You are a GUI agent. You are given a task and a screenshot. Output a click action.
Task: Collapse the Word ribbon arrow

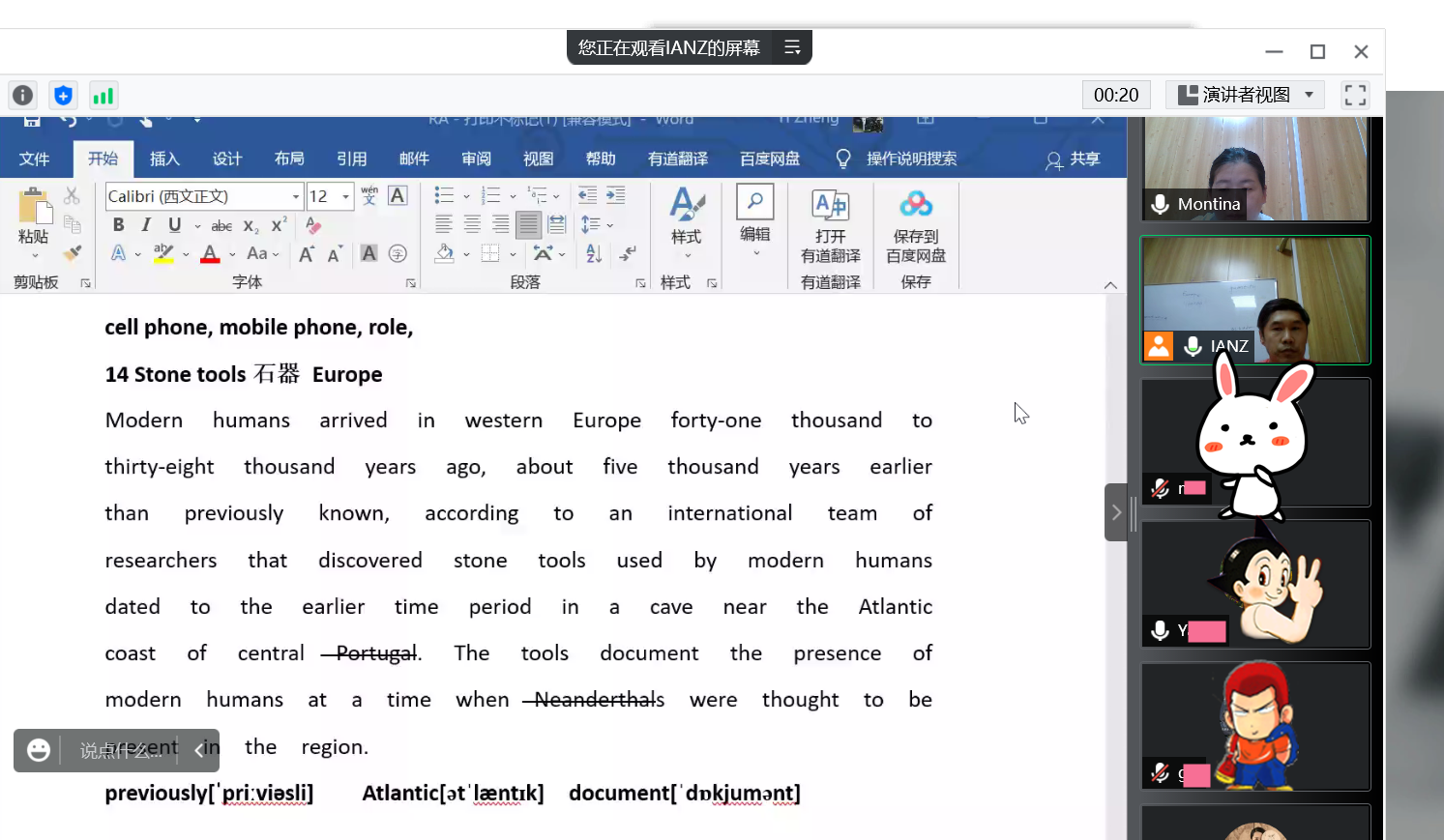(x=1110, y=284)
